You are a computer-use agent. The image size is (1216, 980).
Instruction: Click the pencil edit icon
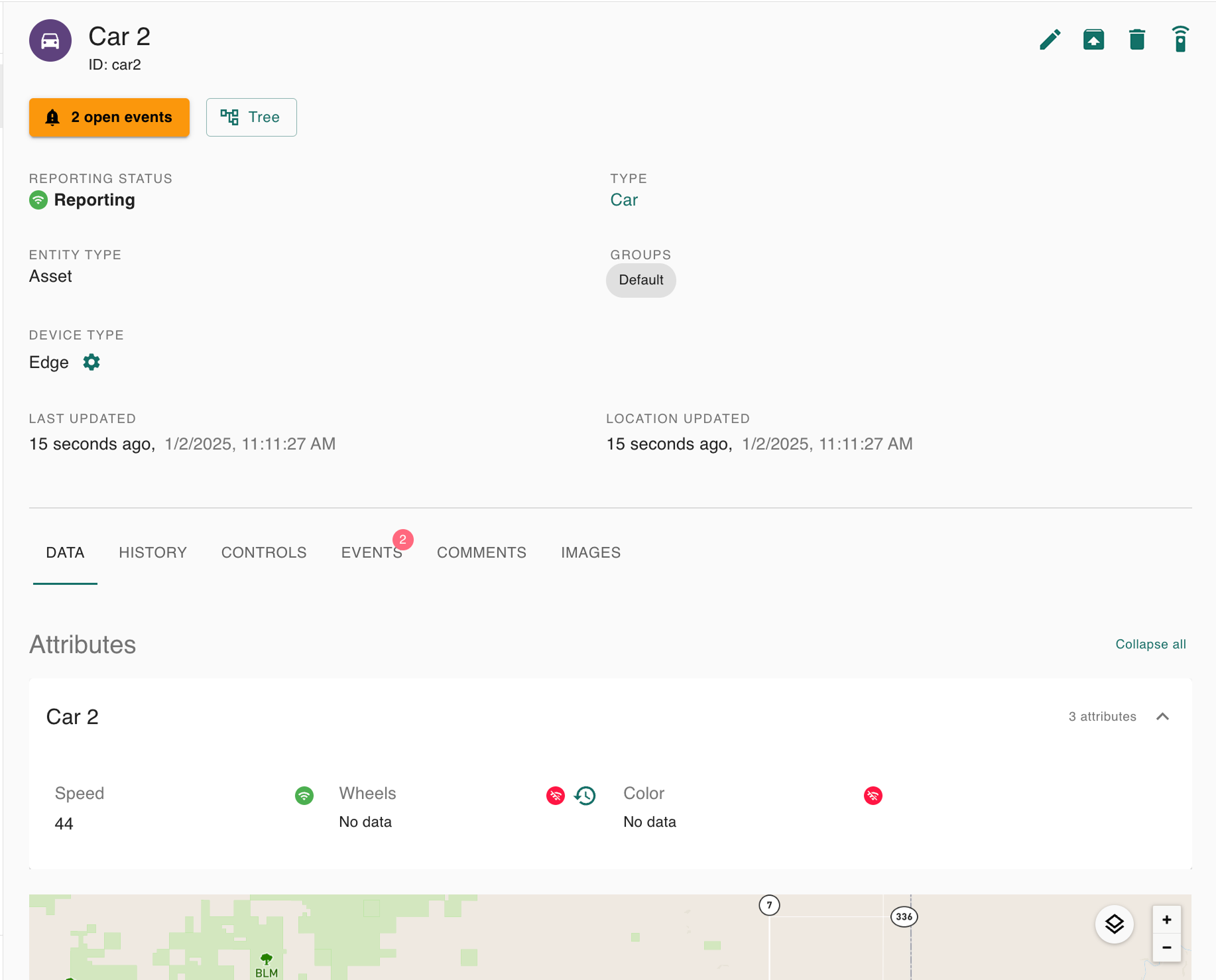[1050, 40]
